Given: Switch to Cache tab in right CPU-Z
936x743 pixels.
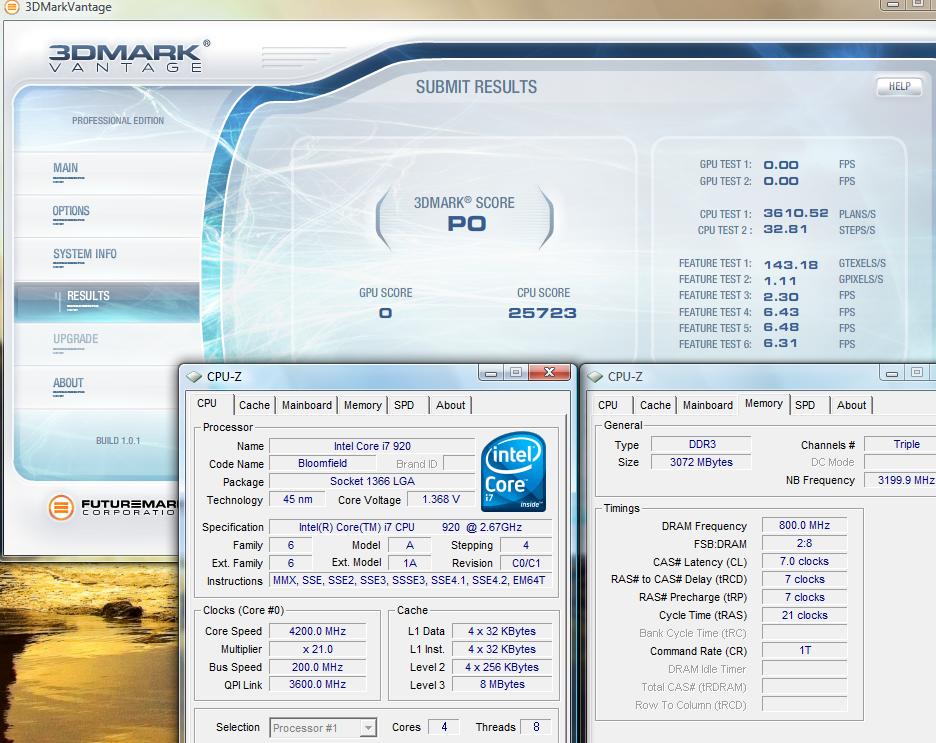Looking at the screenshot, I should pyautogui.click(x=655, y=405).
